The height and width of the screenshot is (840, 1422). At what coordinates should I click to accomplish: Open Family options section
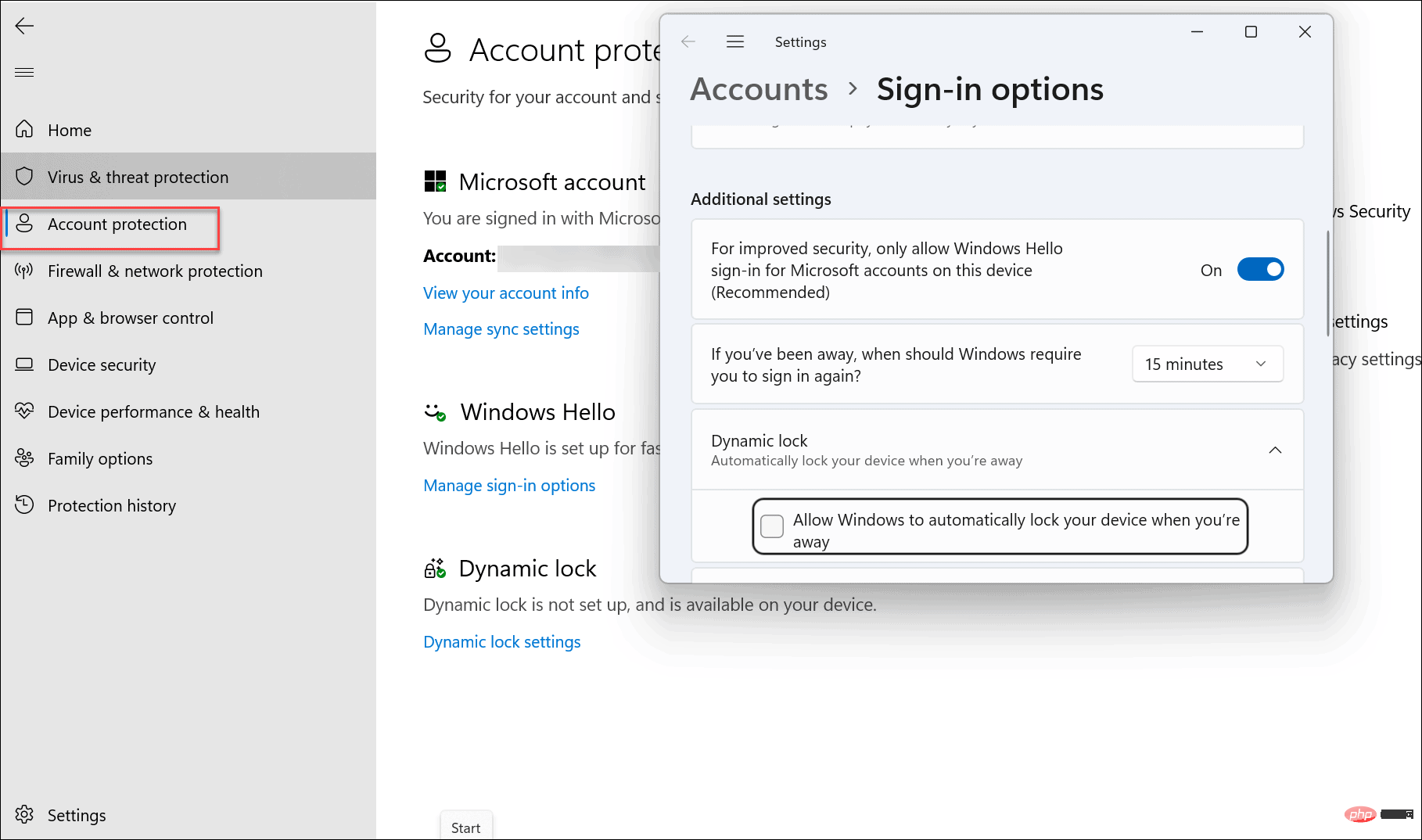pos(99,458)
